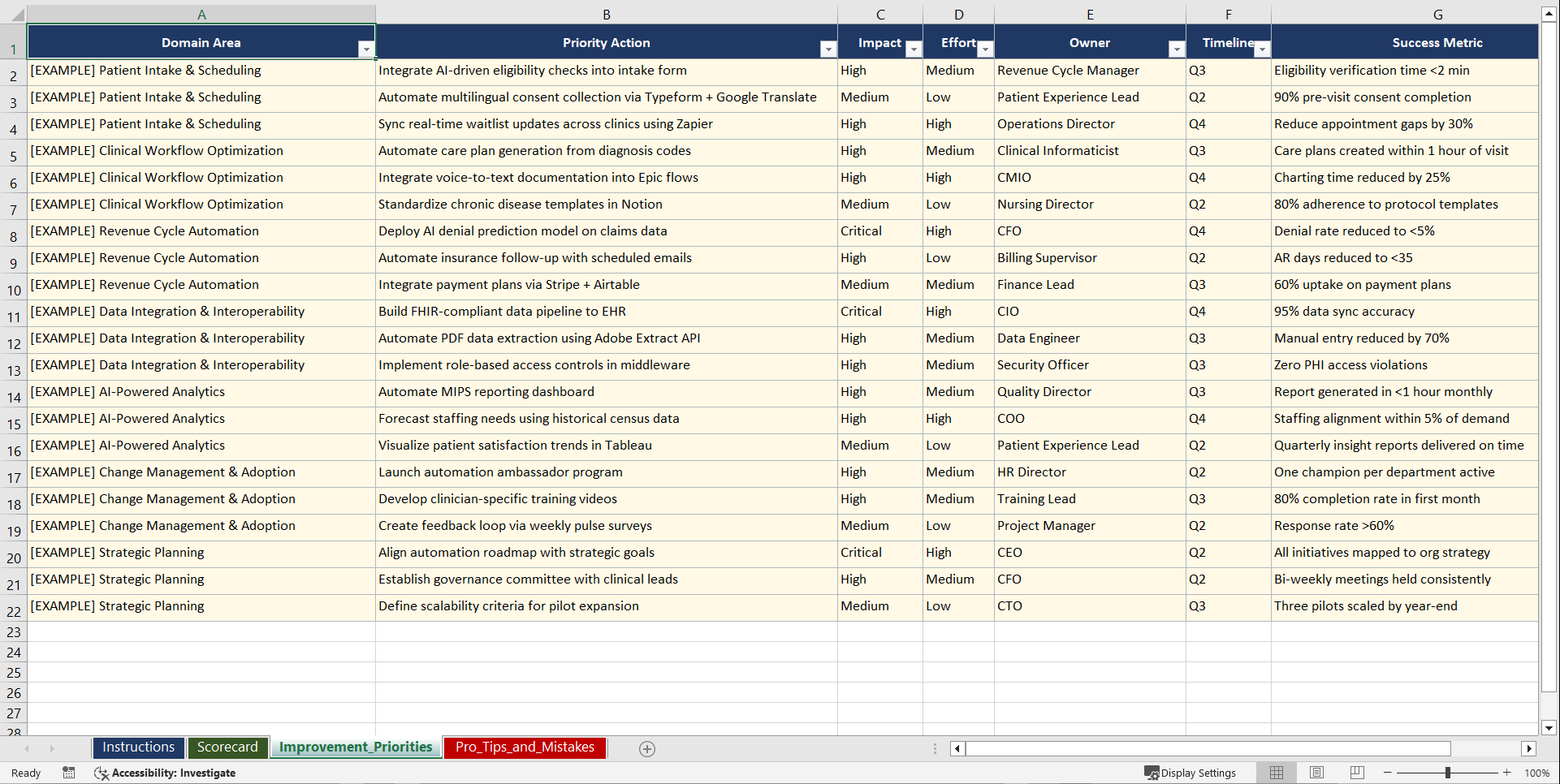
Task: Switch to Page Layout view icon
Action: point(1316,773)
